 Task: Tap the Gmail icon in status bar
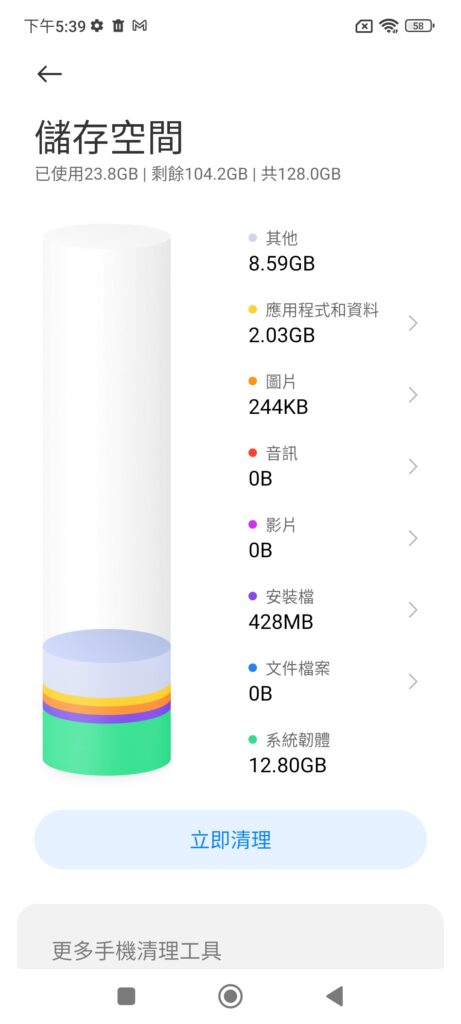pyautogui.click(x=139, y=25)
